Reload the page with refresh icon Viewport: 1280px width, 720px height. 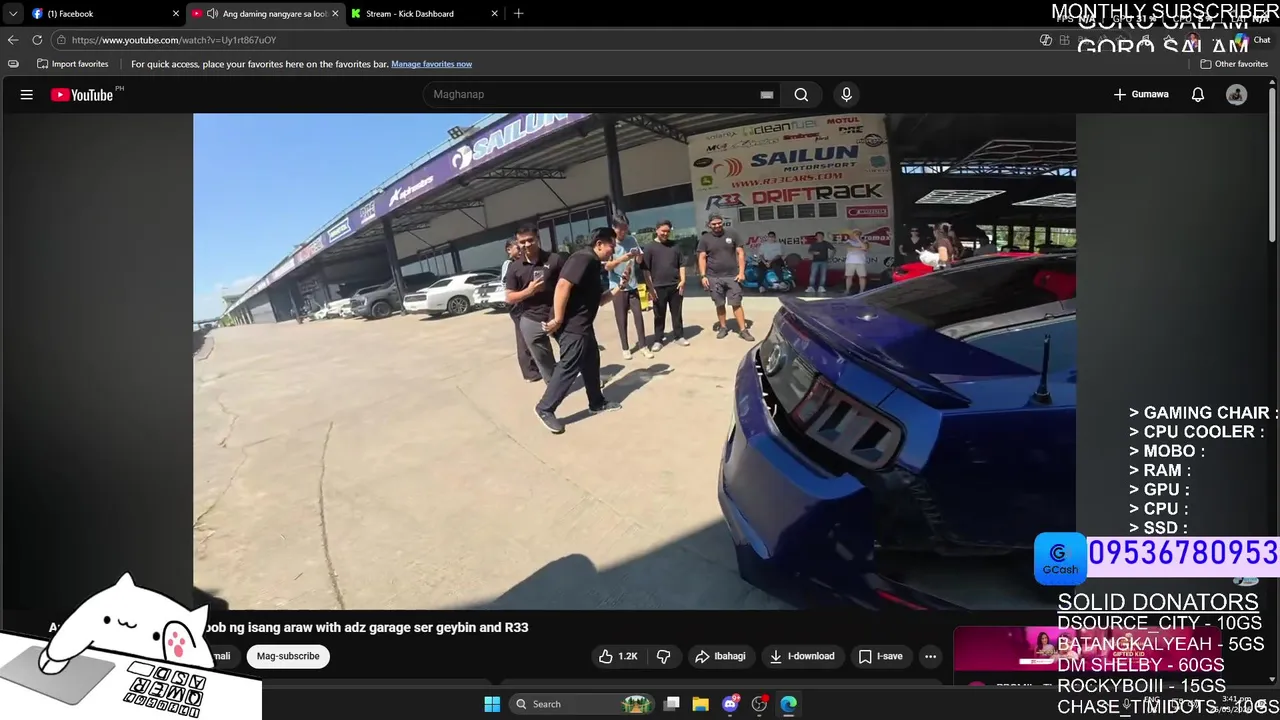pos(37,40)
